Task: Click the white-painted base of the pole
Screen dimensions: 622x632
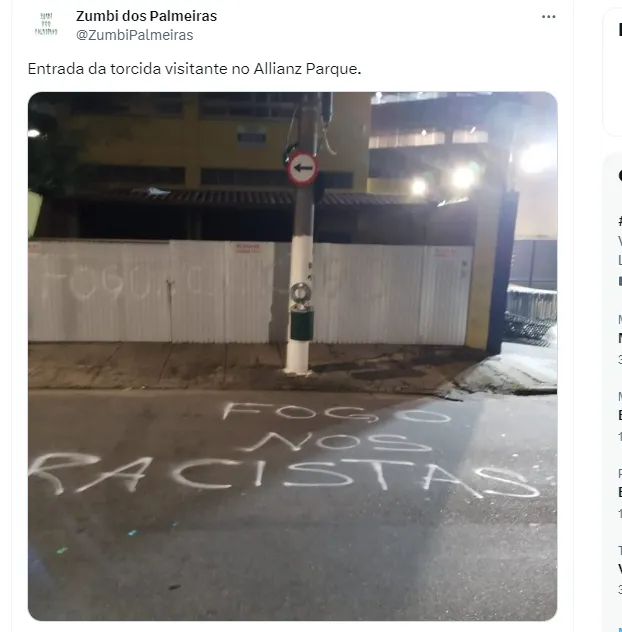Action: tap(297, 354)
